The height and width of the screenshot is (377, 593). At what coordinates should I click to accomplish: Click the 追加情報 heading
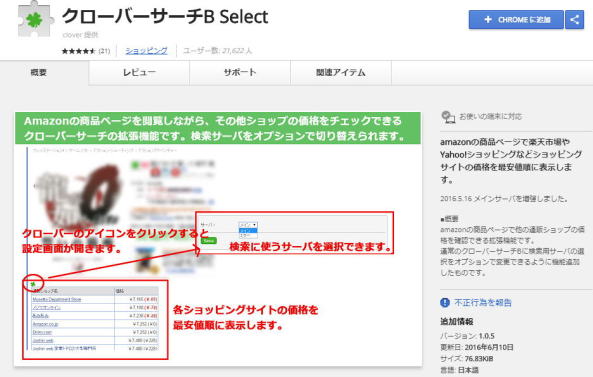tap(456, 322)
